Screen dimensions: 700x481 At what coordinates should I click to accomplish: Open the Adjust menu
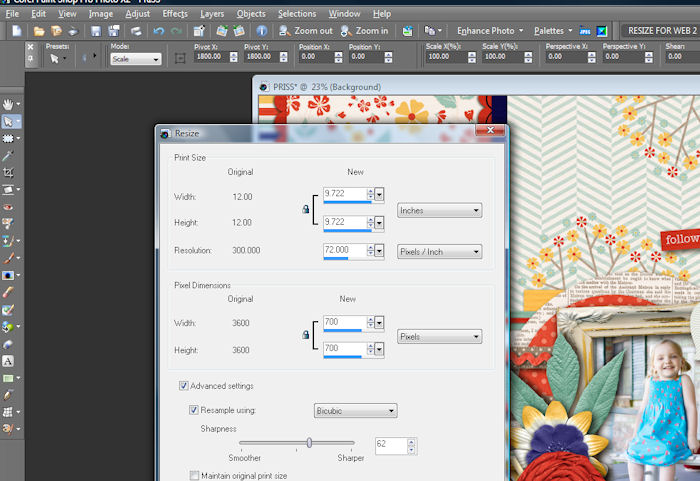coord(138,14)
